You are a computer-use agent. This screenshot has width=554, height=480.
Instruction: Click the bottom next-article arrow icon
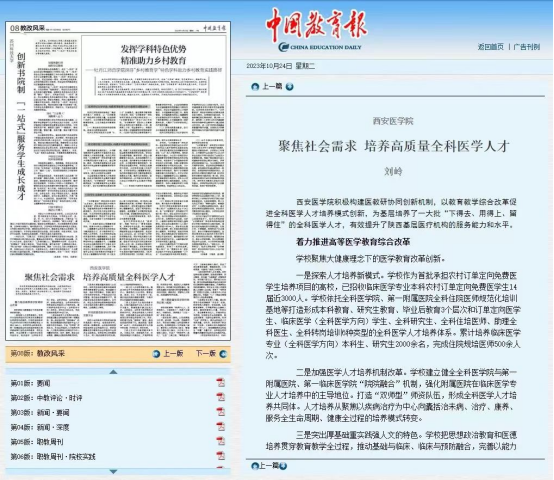pyautogui.click(x=283, y=466)
